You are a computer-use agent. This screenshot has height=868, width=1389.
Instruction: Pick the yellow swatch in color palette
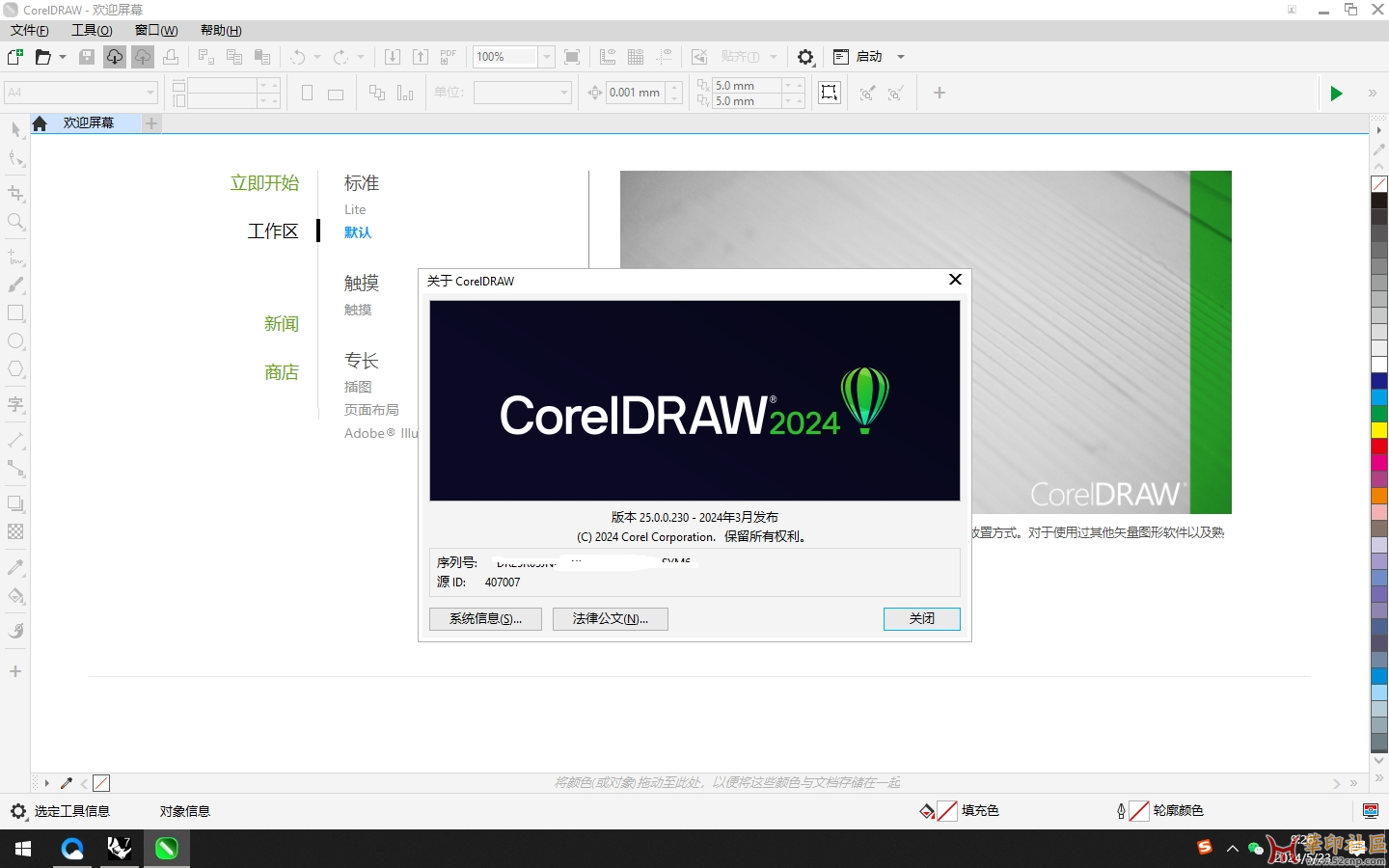(1379, 429)
